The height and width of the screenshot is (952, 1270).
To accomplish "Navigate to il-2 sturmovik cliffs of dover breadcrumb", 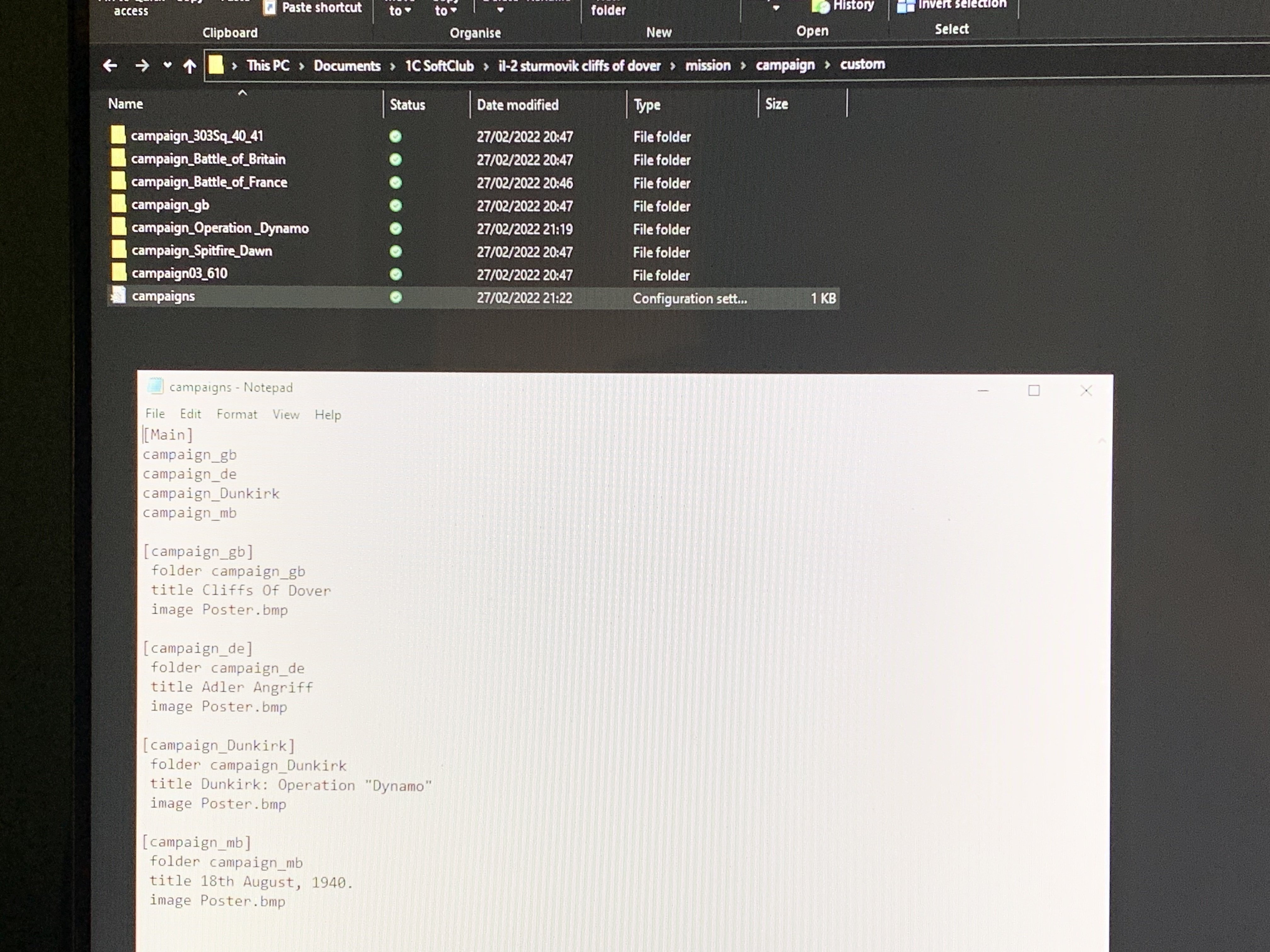I will pyautogui.click(x=579, y=66).
